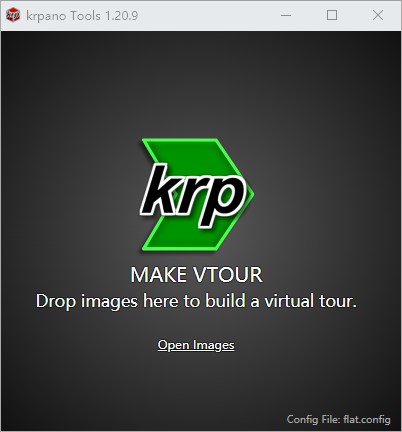Image resolution: width=402 pixels, height=432 pixels.
Task: Click the words virtual tour in instructions
Action: (310, 301)
